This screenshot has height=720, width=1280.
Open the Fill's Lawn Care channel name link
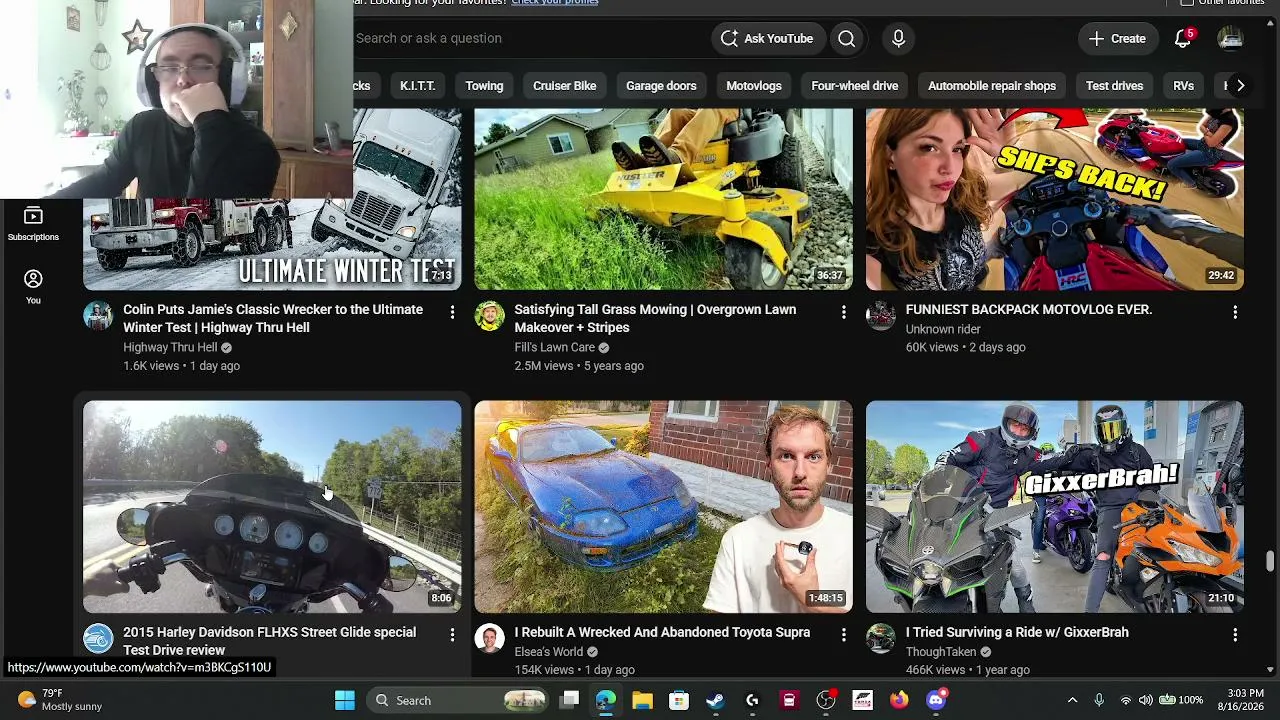point(555,347)
